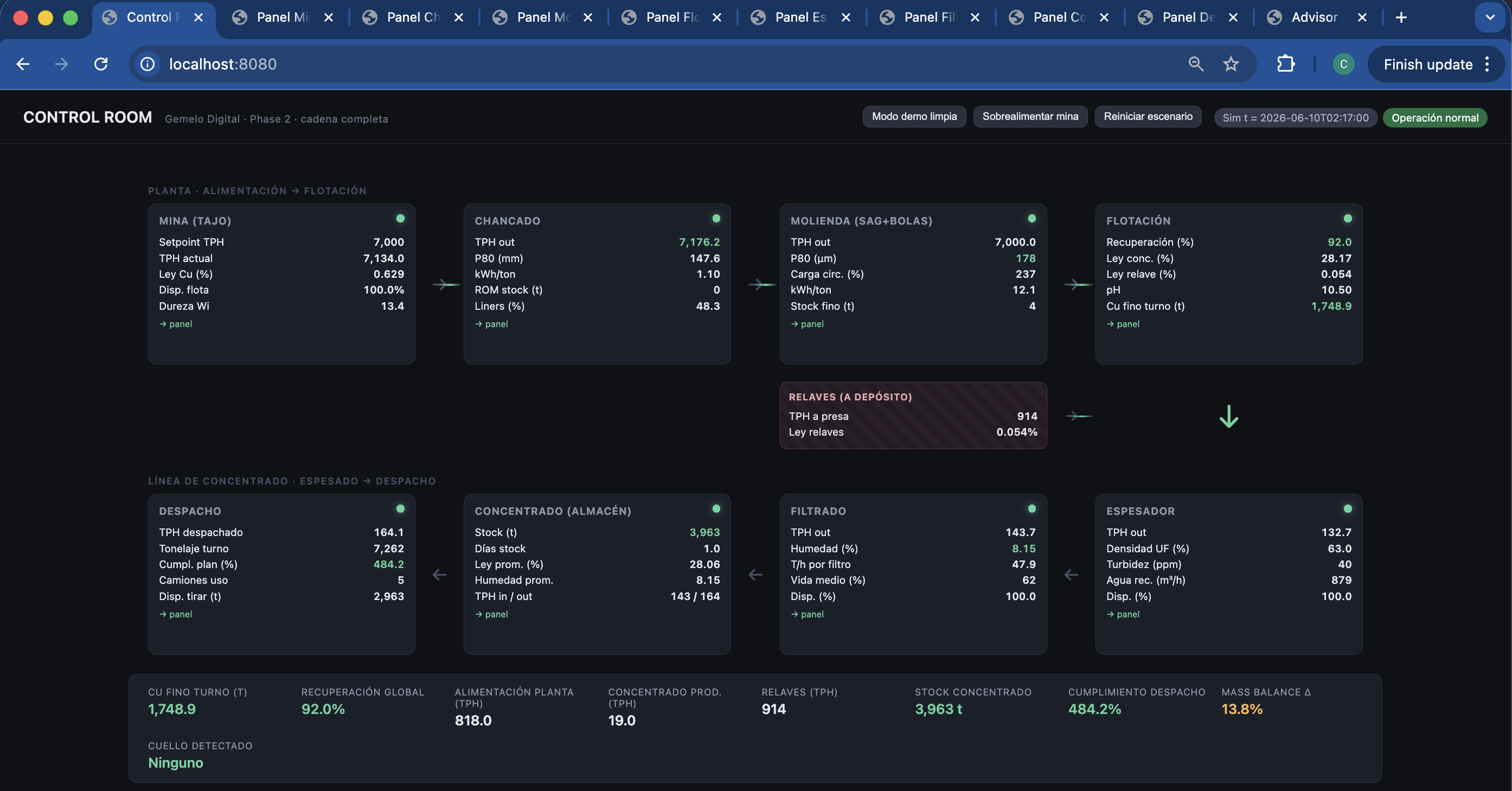The width and height of the screenshot is (1512, 791).
Task: Click the green down arrow below Flotación
Action: coord(1228,416)
